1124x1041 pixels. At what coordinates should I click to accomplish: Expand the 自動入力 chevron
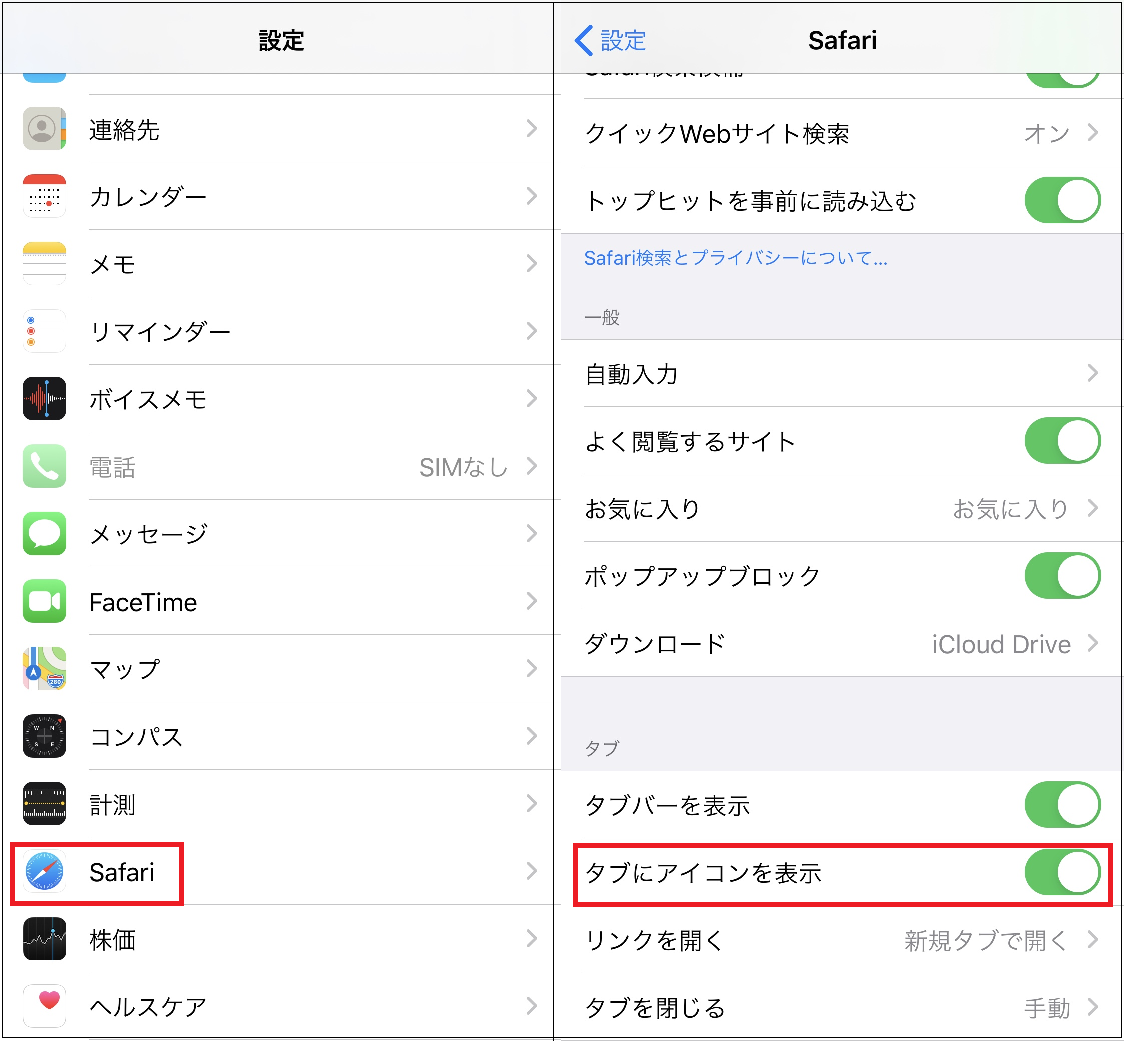pos(1092,374)
